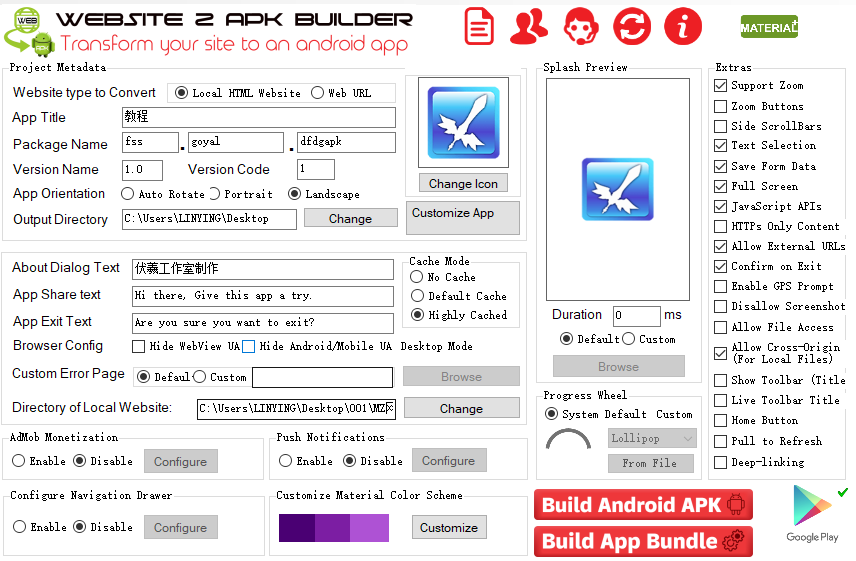Click the green MATERIAL theme badge
856x561 pixels.
pos(769,27)
